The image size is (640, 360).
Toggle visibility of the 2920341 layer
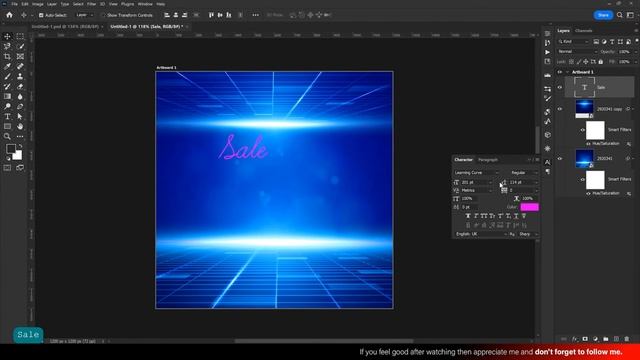(560, 158)
